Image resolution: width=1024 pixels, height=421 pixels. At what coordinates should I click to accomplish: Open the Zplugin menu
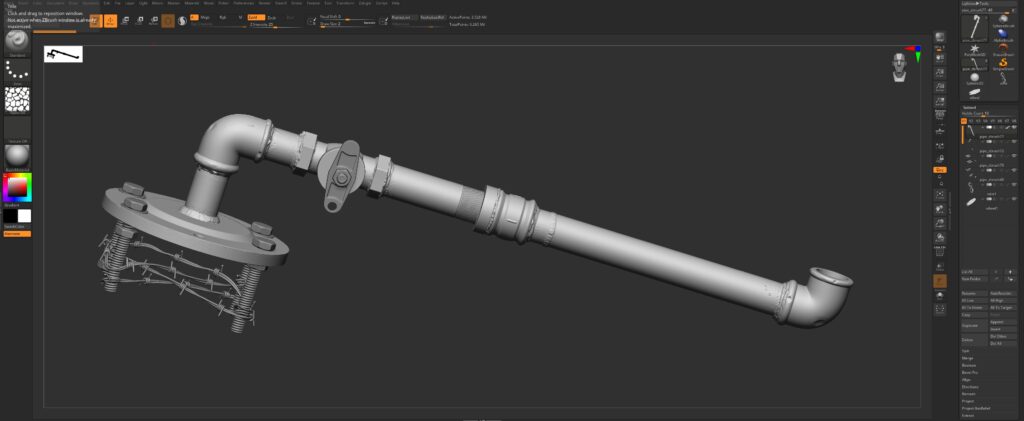tap(365, 3)
